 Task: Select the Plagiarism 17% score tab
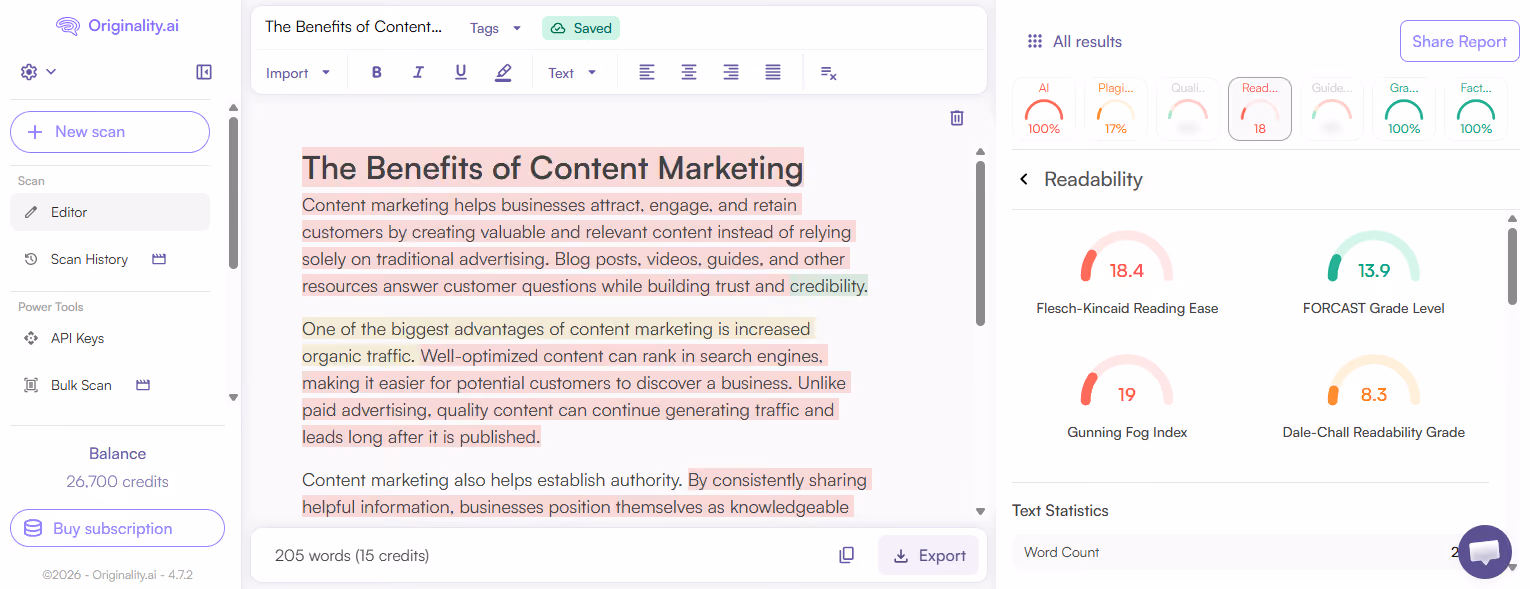(1116, 109)
